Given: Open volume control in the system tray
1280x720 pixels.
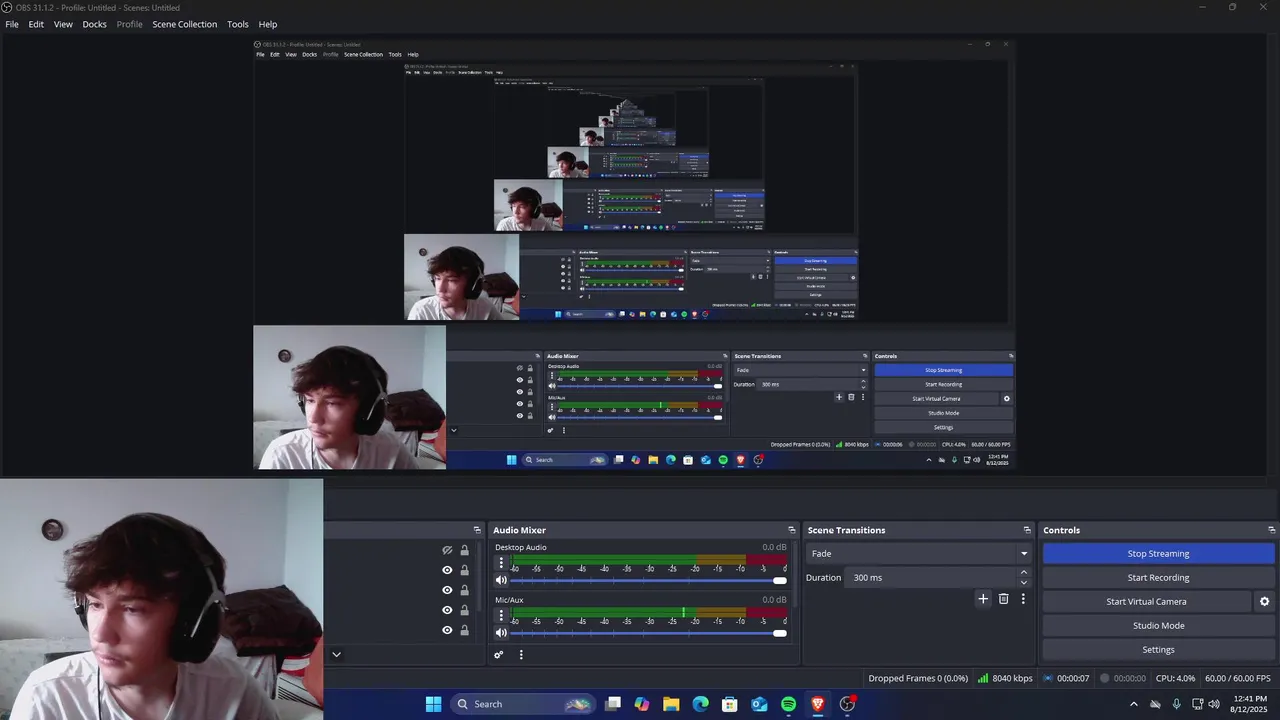Looking at the screenshot, I should coord(1214,704).
